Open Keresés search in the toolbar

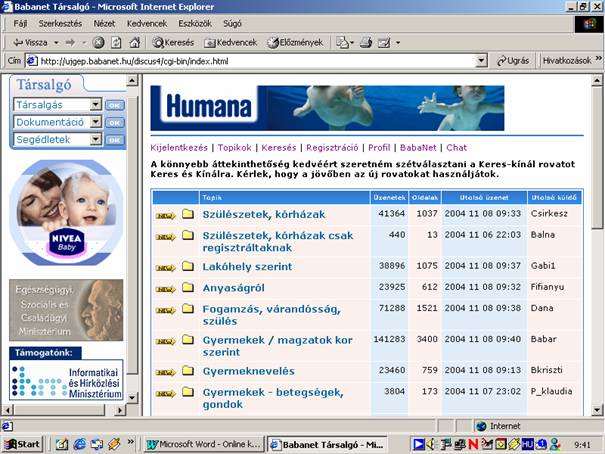click(x=173, y=43)
